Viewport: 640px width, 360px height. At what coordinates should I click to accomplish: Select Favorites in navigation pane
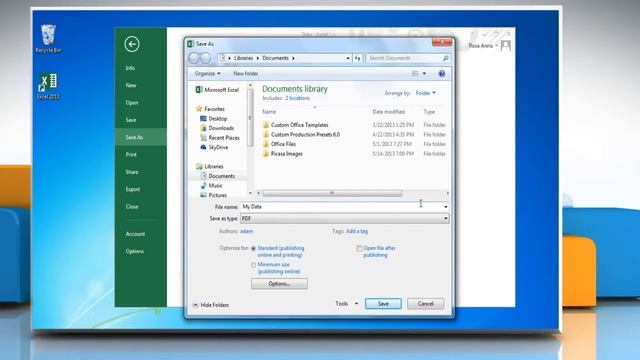tap(210, 109)
